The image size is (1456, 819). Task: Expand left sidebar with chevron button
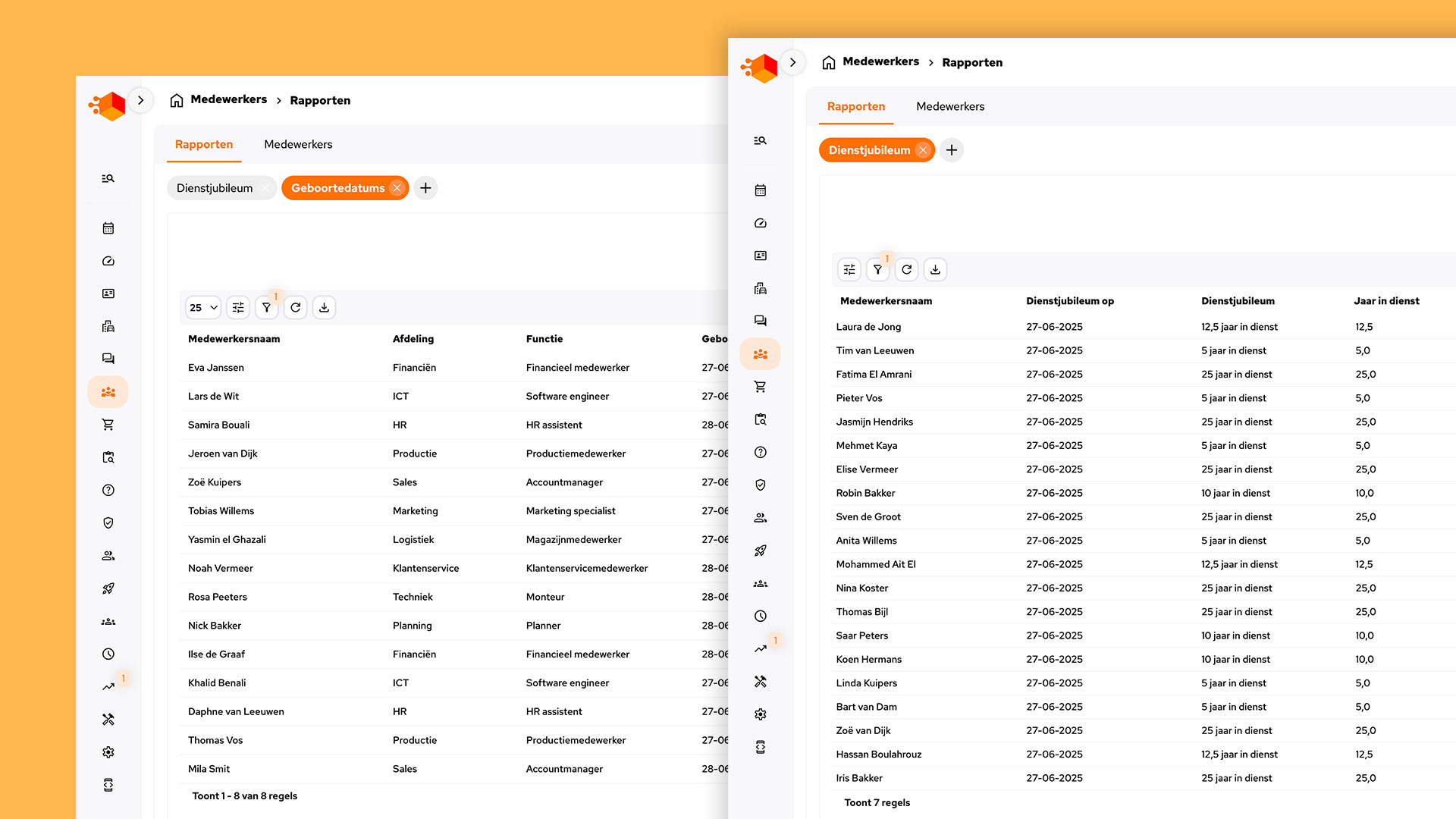[140, 100]
